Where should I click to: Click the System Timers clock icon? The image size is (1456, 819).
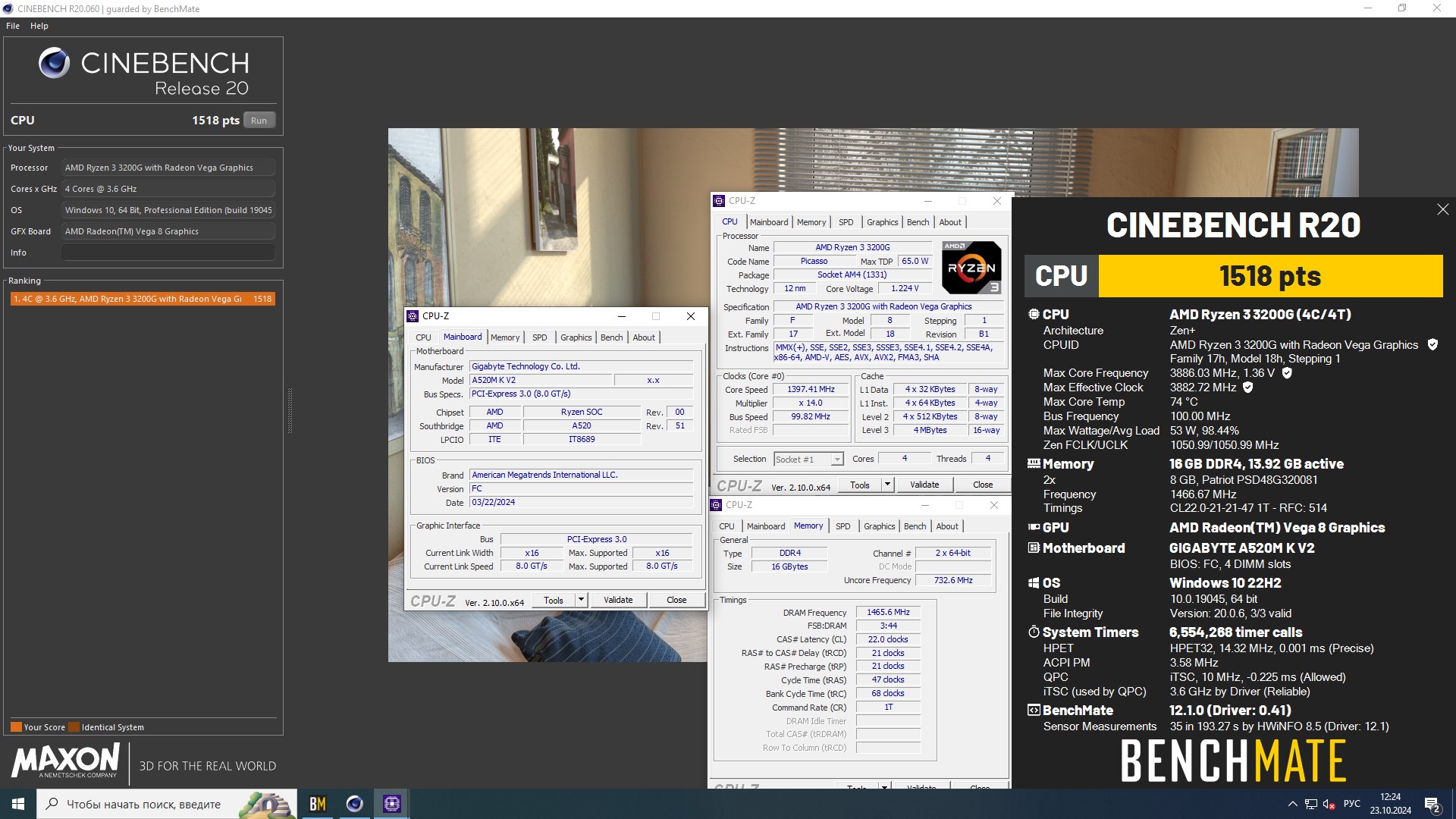(1034, 632)
